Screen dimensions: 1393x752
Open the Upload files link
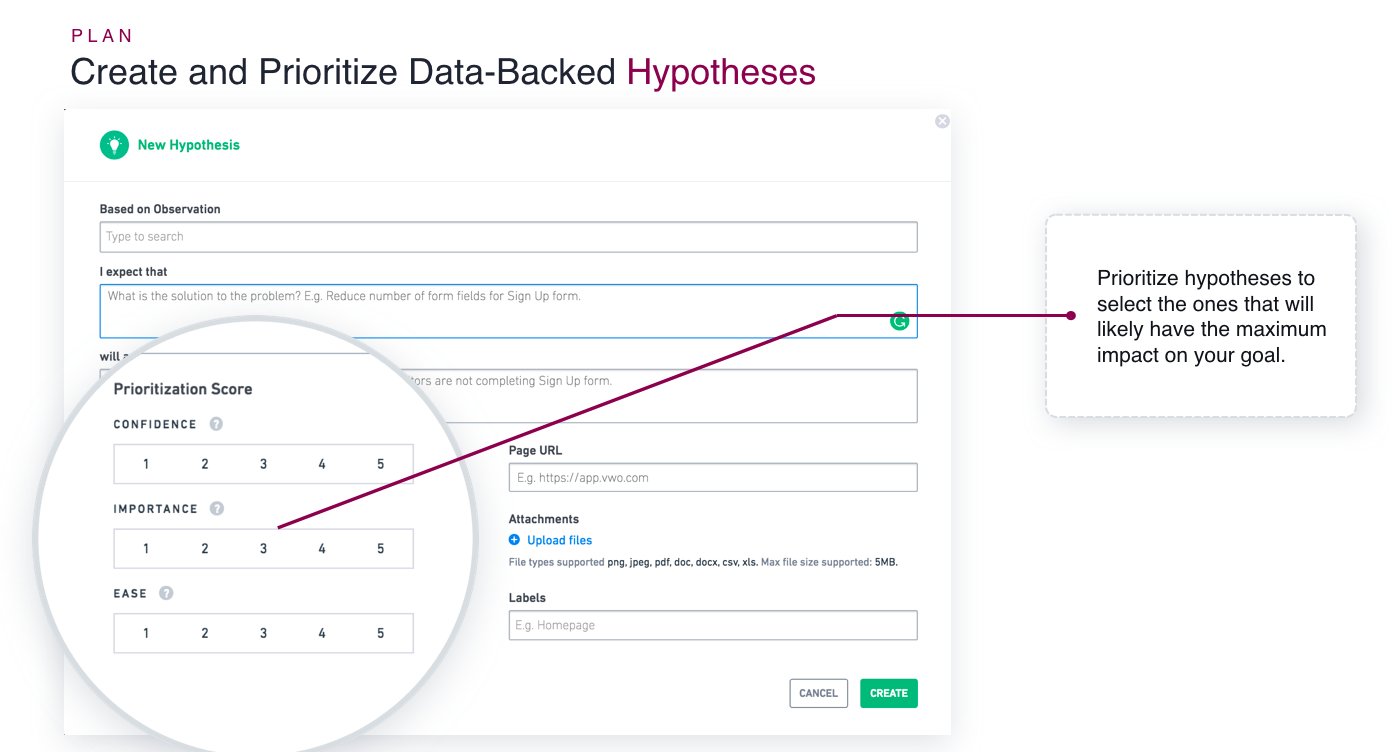560,540
